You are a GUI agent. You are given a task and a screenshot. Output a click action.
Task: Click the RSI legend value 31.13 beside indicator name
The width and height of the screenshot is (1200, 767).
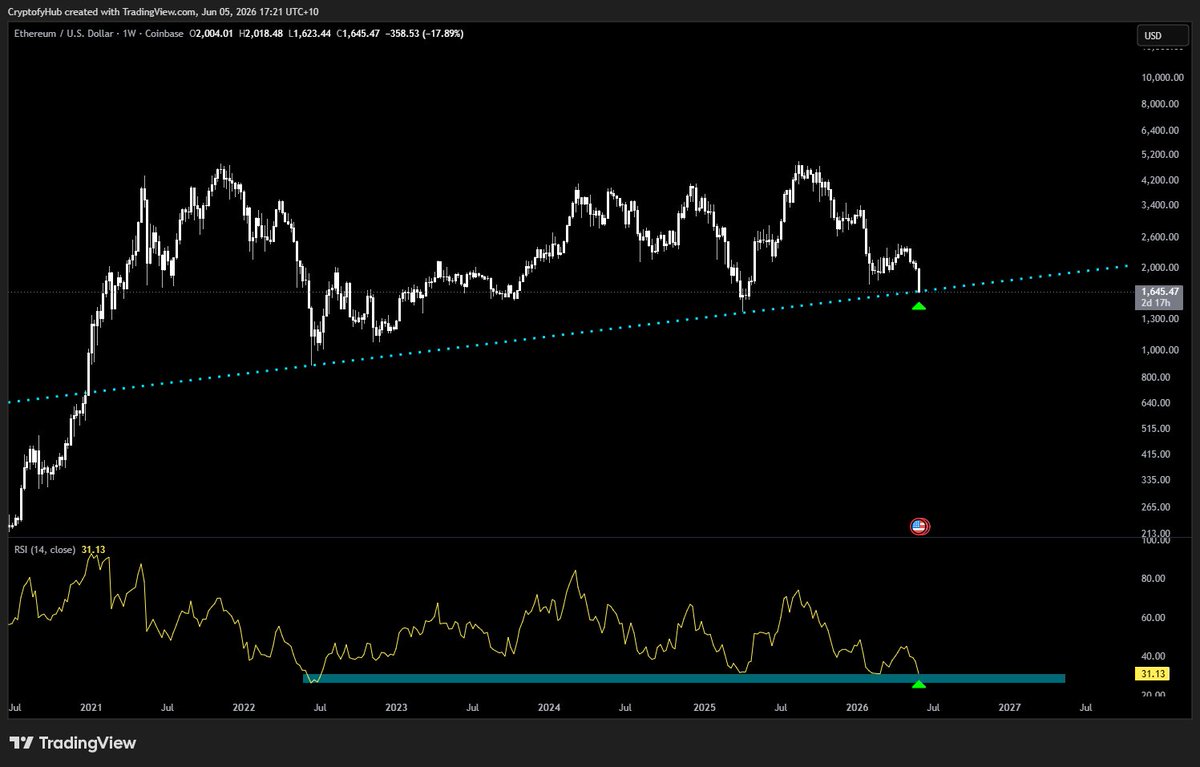pos(95,550)
